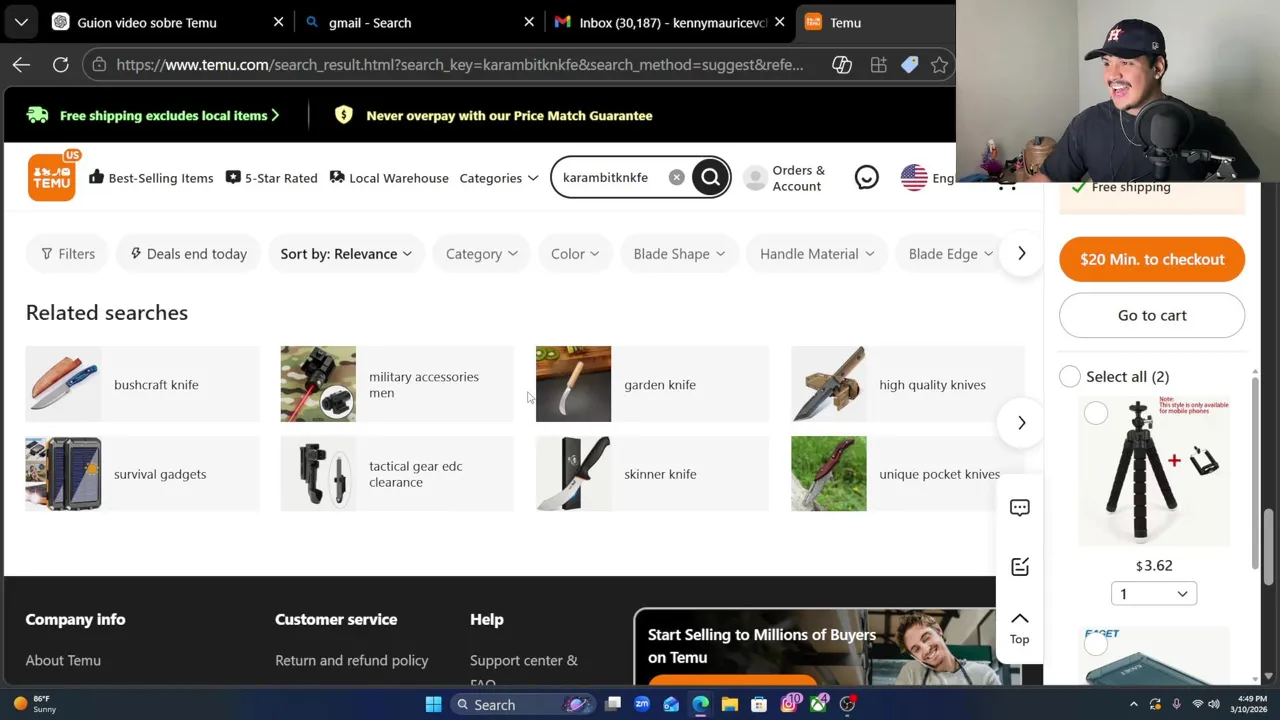Image resolution: width=1280 pixels, height=720 pixels.
Task: Open bushcraft knife related search
Action: pyautogui.click(x=142, y=384)
